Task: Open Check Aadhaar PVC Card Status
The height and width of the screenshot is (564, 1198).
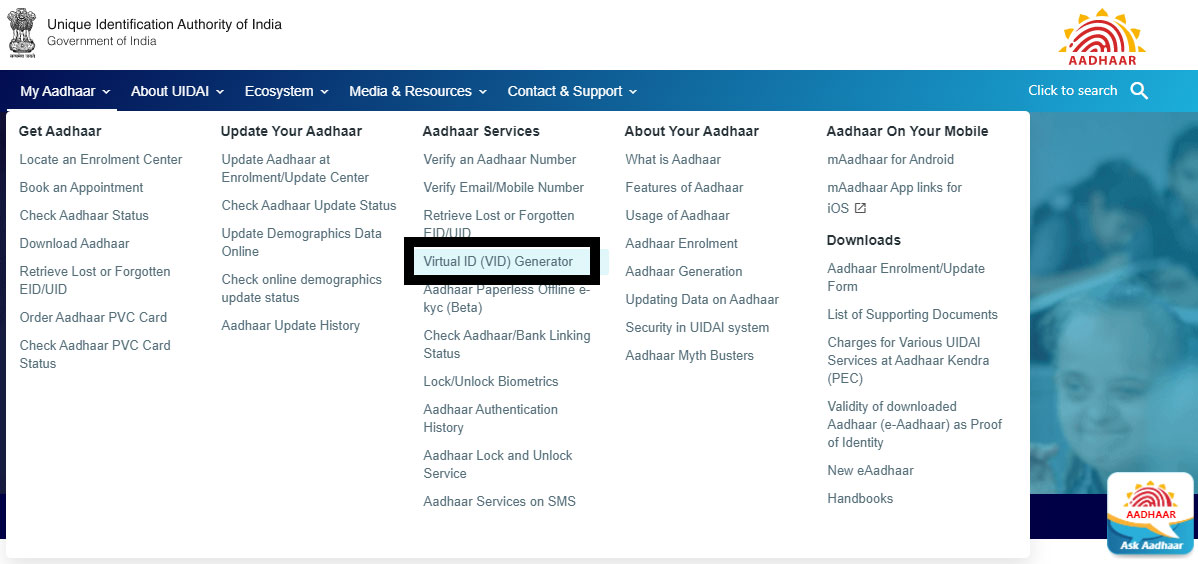Action: pyautogui.click(x=95, y=355)
